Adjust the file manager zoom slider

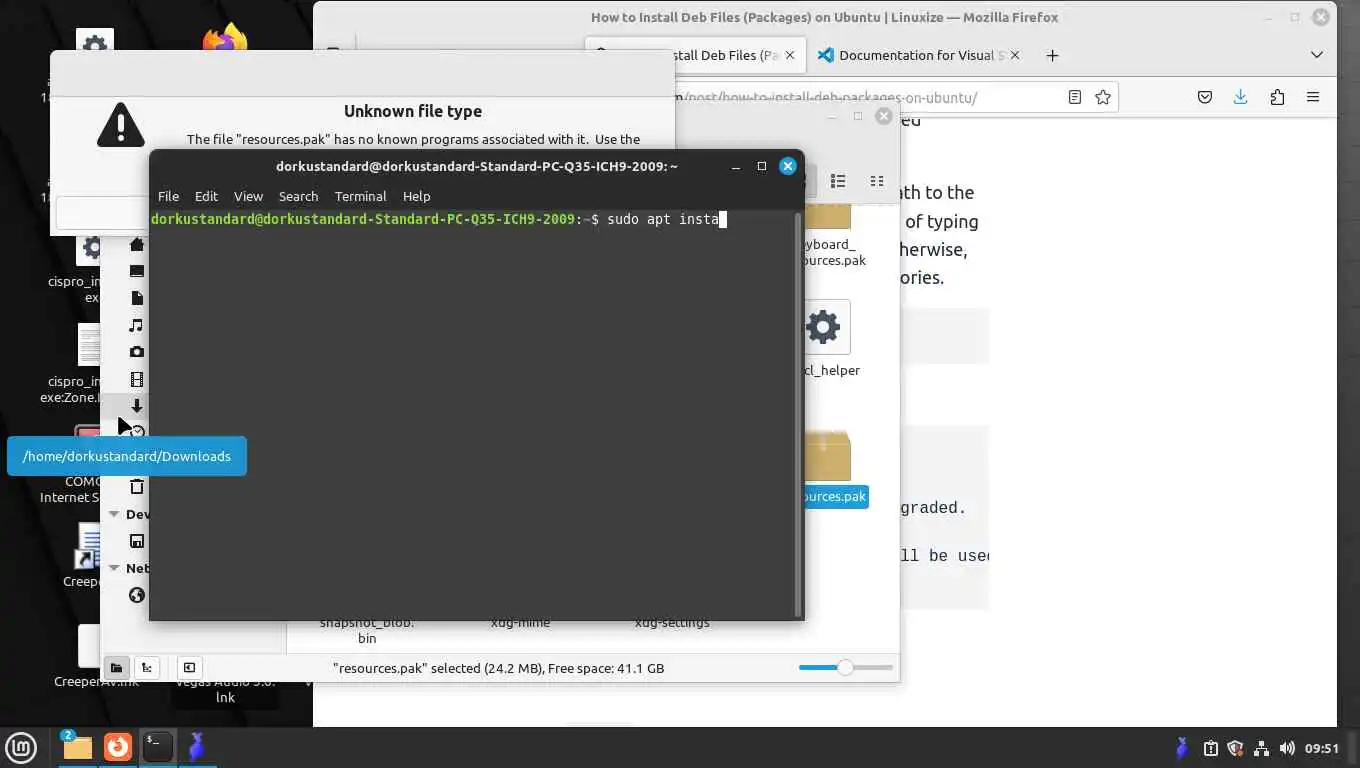(x=845, y=667)
